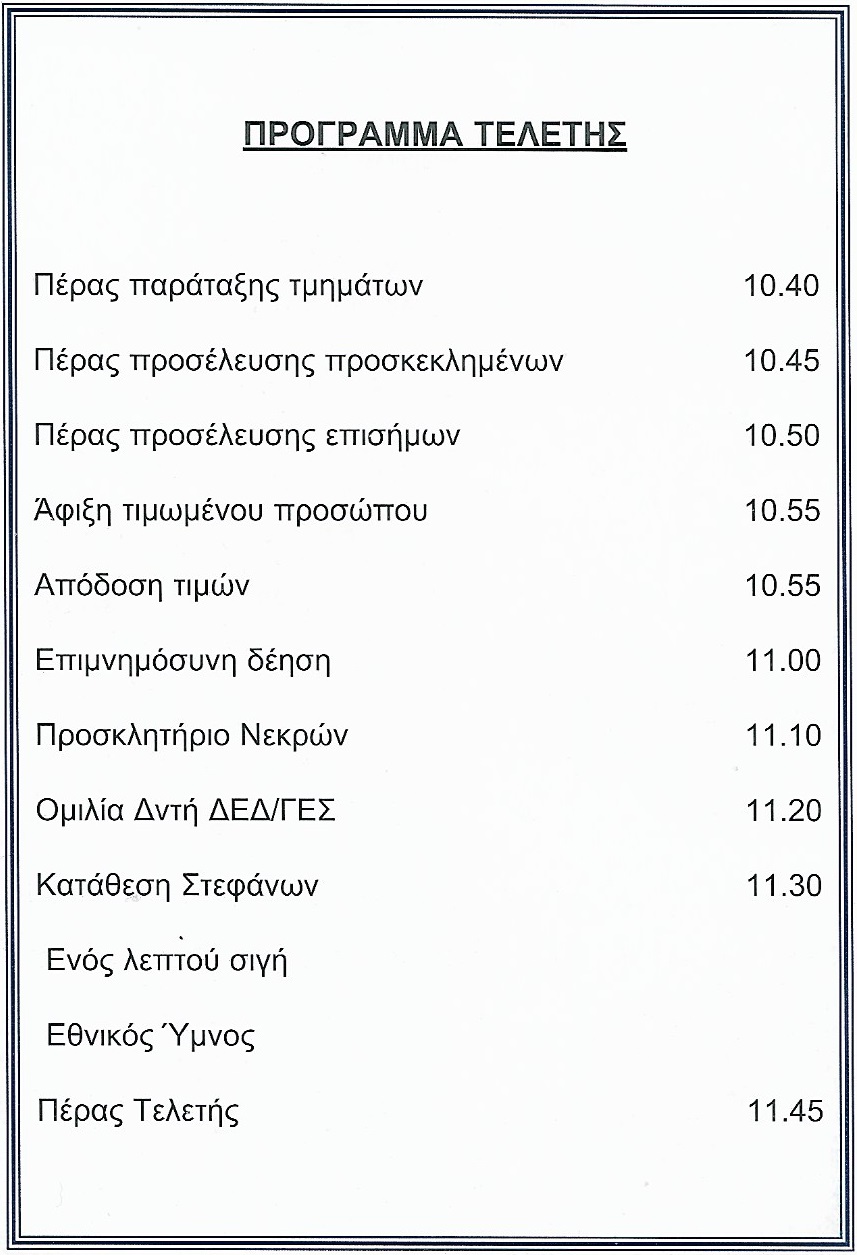Click the text Άφιξη τιμωμένου προσώπου

click(x=231, y=511)
